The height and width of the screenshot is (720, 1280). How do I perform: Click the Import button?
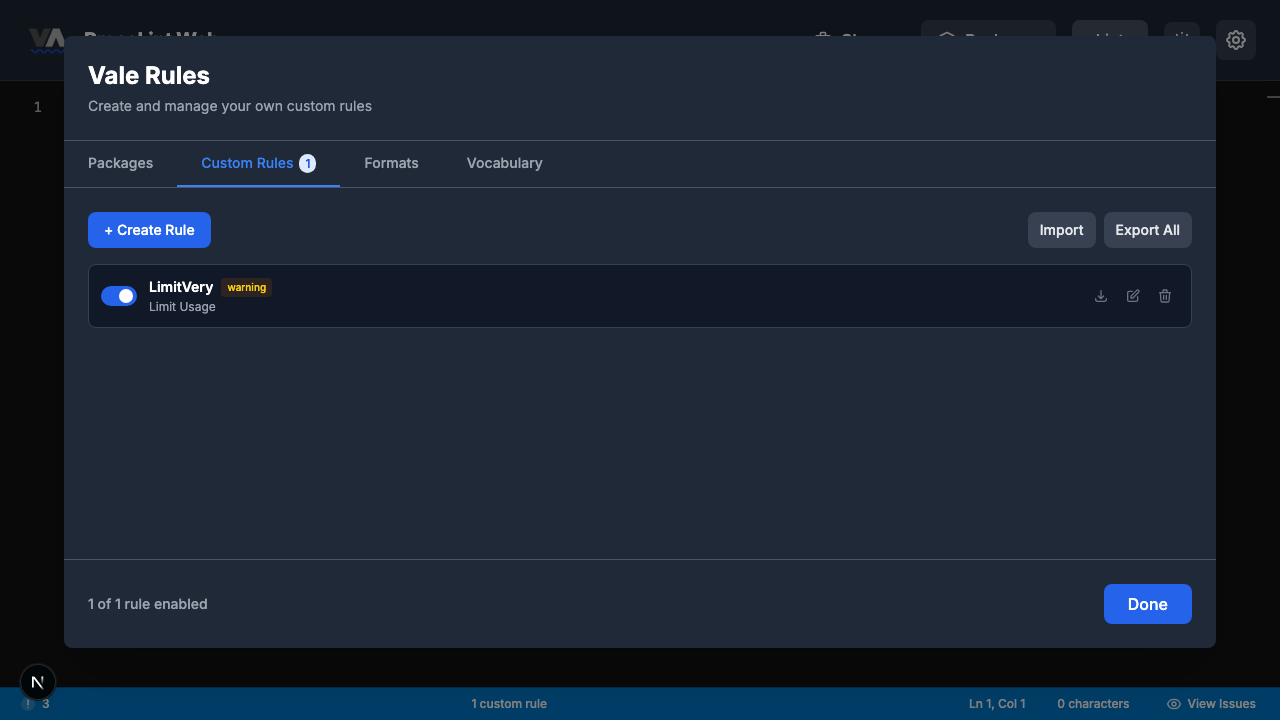pos(1061,230)
